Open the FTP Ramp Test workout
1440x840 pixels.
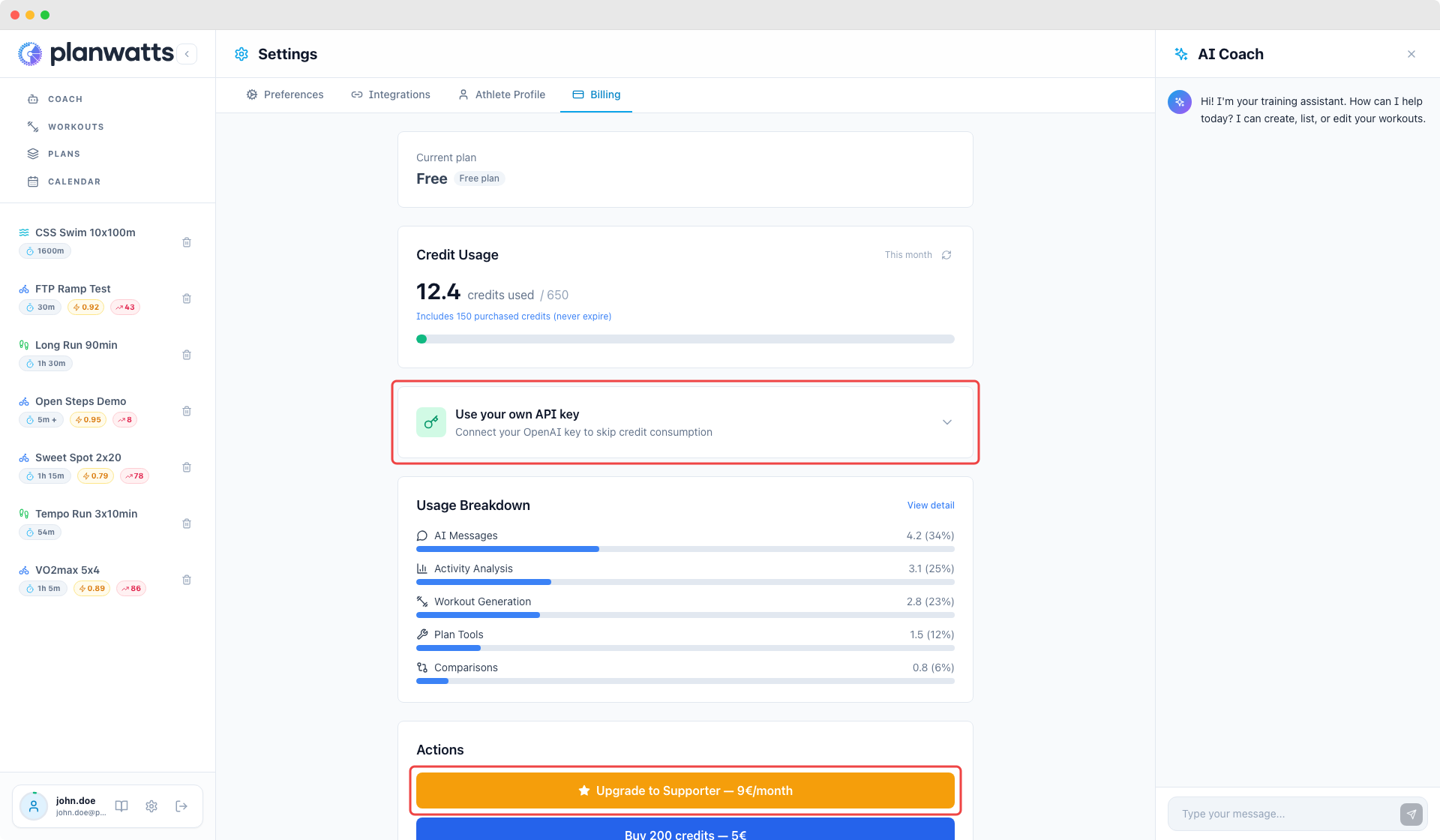(73, 289)
